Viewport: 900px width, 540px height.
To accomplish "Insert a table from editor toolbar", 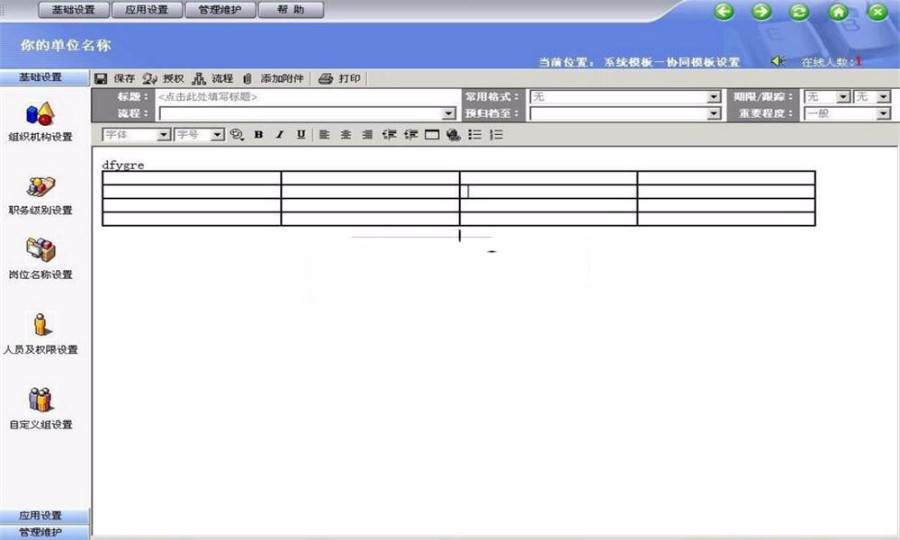I will click(x=432, y=134).
